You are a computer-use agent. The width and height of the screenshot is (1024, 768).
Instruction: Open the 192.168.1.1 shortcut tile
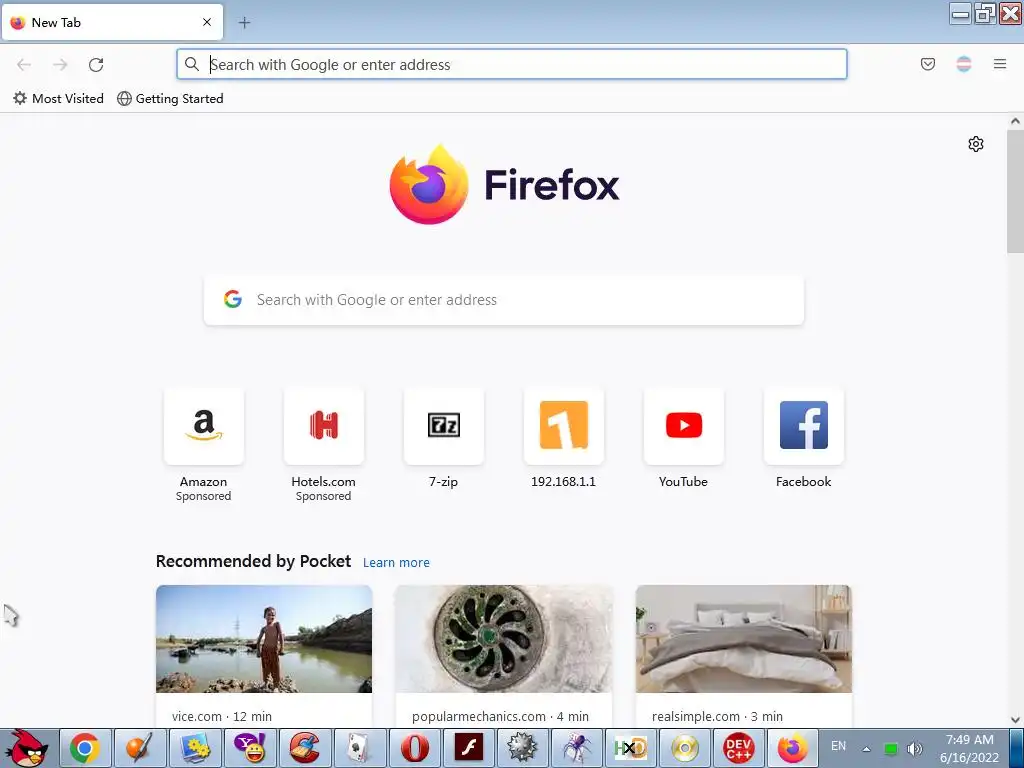564,426
